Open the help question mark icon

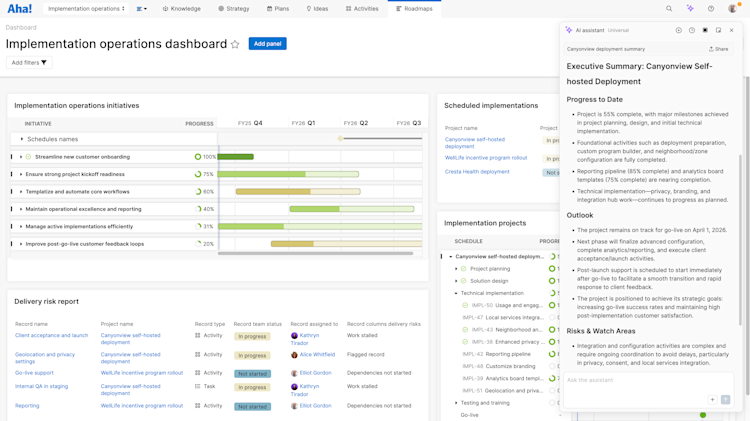[x=711, y=9]
